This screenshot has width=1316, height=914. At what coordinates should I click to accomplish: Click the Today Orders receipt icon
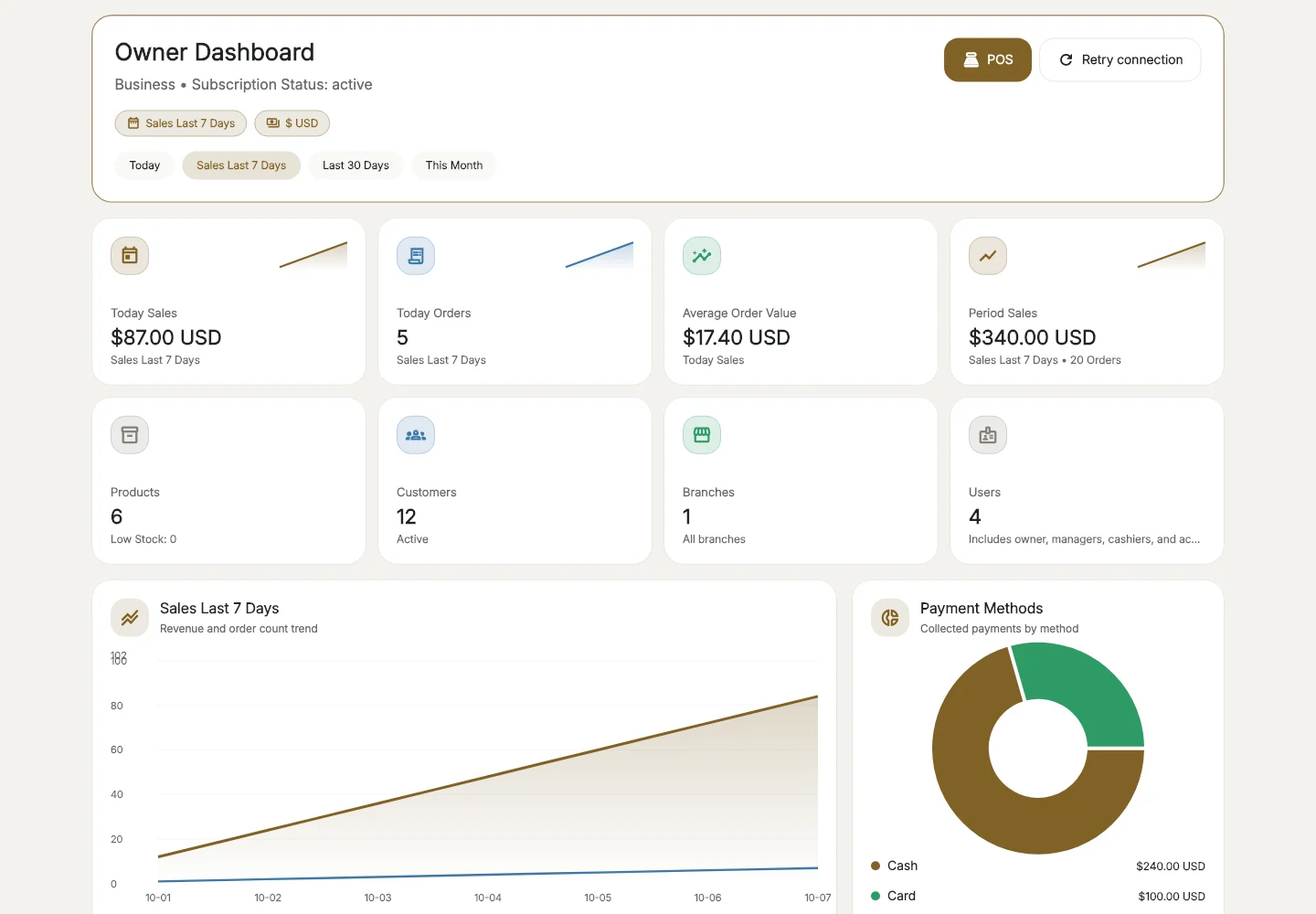[416, 256]
